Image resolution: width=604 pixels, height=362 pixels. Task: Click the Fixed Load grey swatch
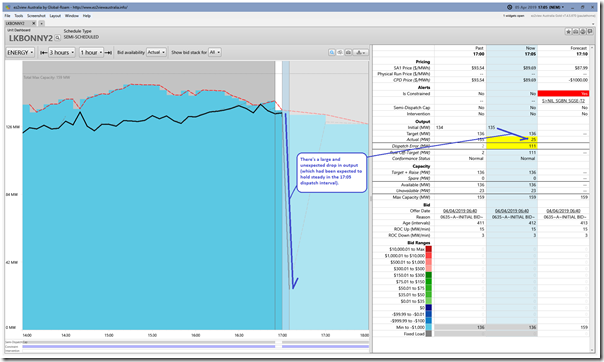428,334
